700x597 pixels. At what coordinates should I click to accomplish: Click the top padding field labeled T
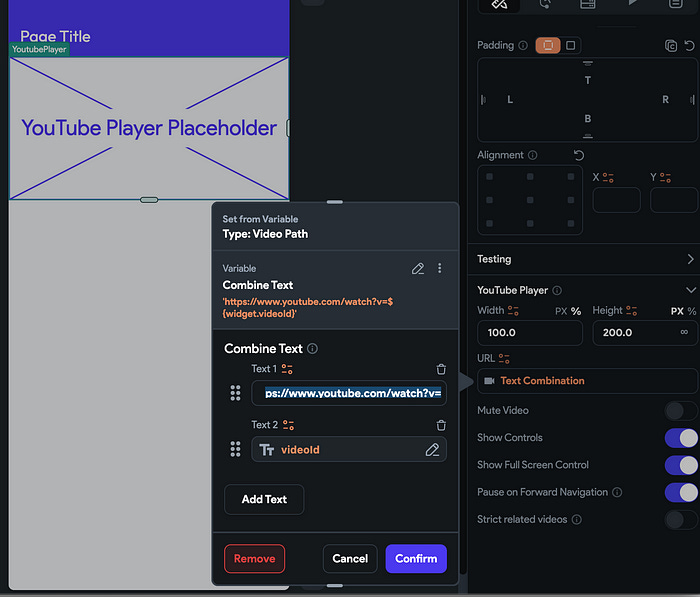pyautogui.click(x=588, y=80)
